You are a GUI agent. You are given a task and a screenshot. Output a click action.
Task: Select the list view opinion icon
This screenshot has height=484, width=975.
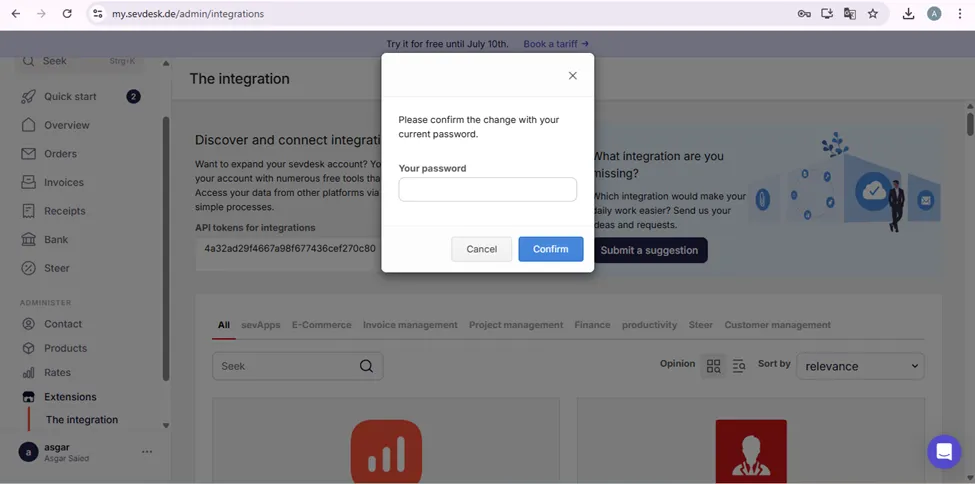tap(739, 366)
